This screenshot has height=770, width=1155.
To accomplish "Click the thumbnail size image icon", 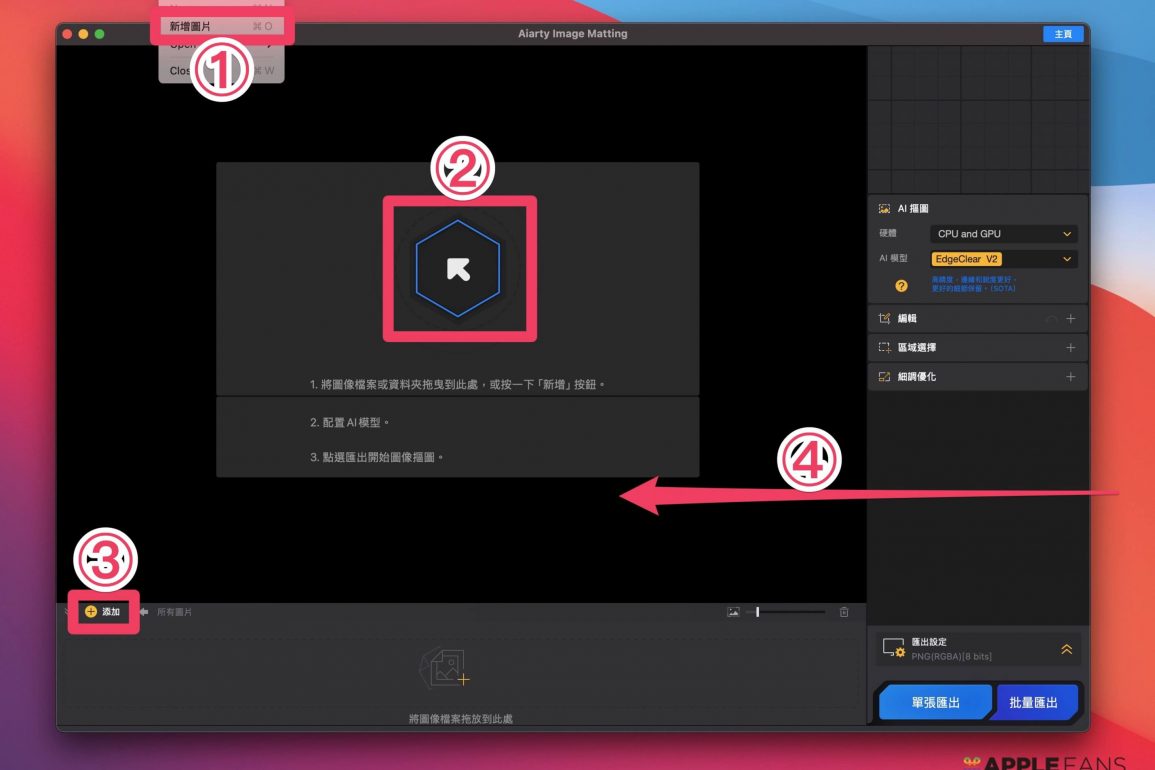I will point(733,612).
